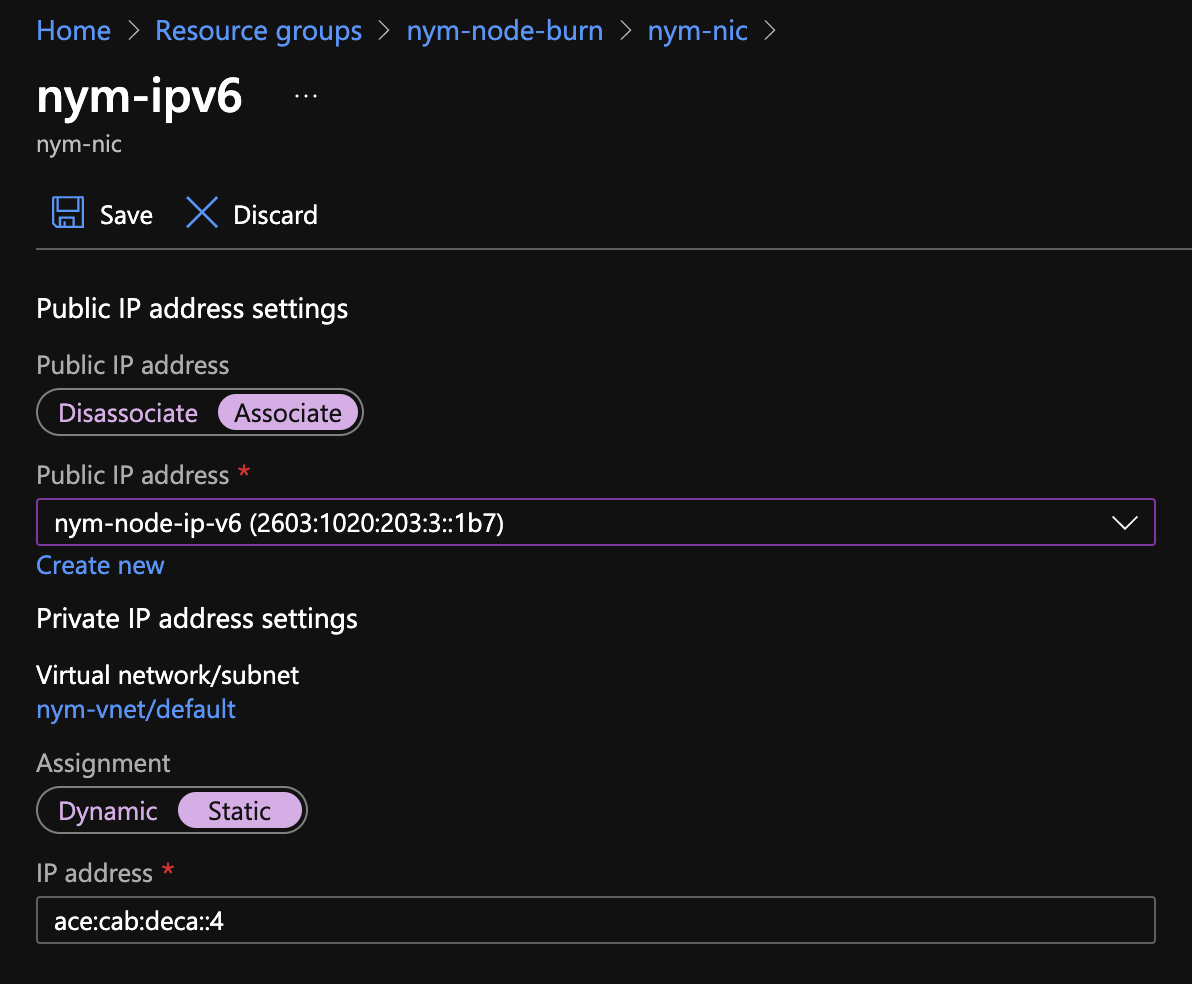The image size is (1192, 984).
Task: Return to nym-nic using the breadcrumb
Action: point(697,30)
